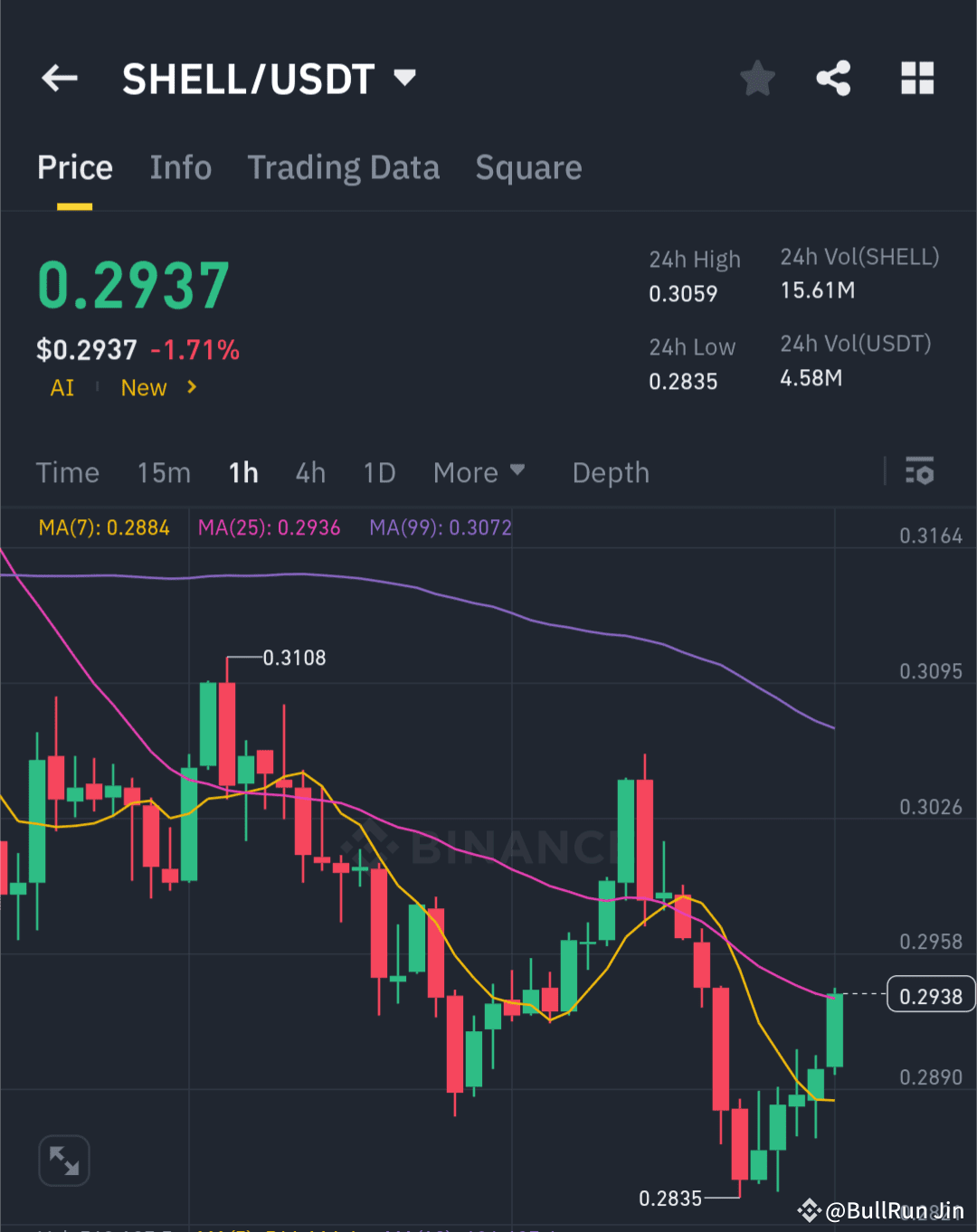Select the 15m timeframe

click(x=164, y=473)
